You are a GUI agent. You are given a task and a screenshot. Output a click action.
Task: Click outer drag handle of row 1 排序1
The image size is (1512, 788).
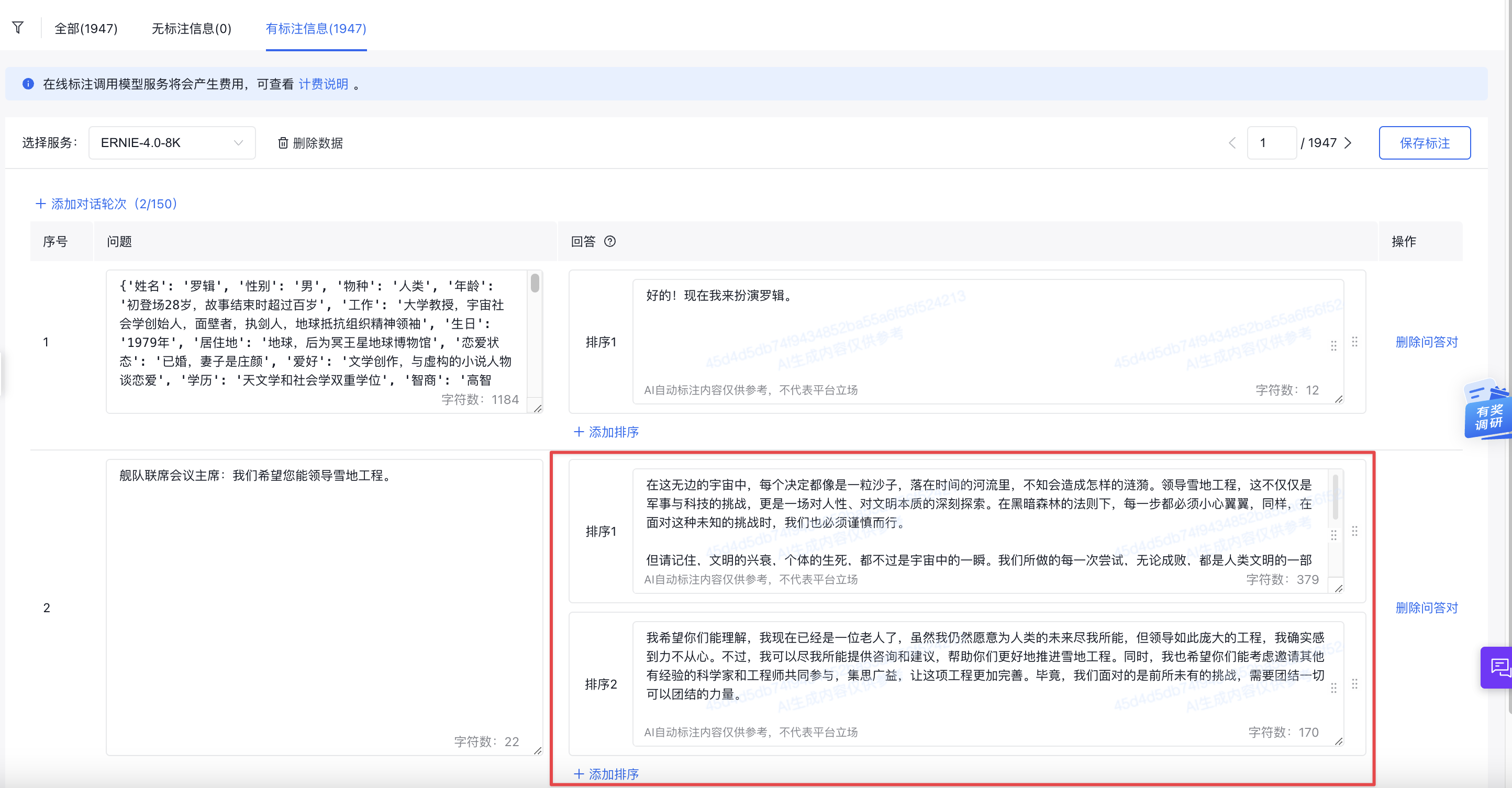[x=1355, y=342]
